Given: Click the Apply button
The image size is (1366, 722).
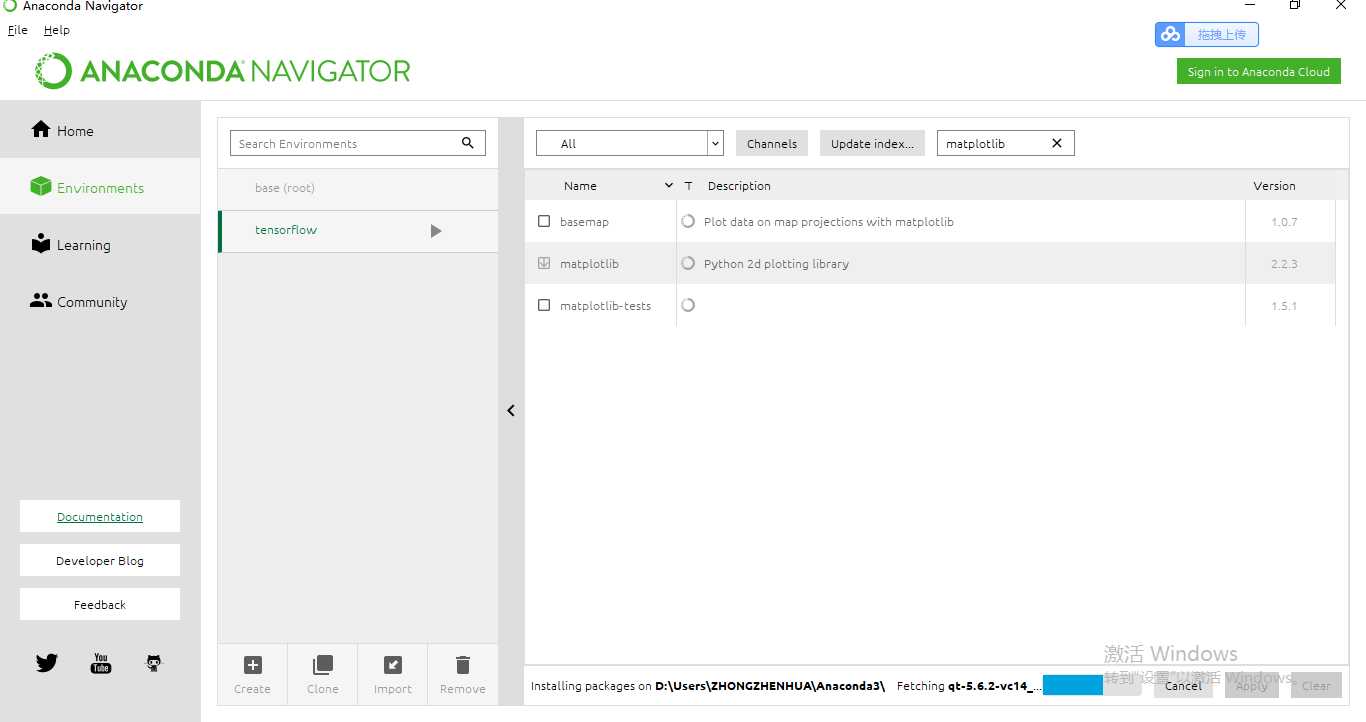Looking at the screenshot, I should tap(1251, 685).
